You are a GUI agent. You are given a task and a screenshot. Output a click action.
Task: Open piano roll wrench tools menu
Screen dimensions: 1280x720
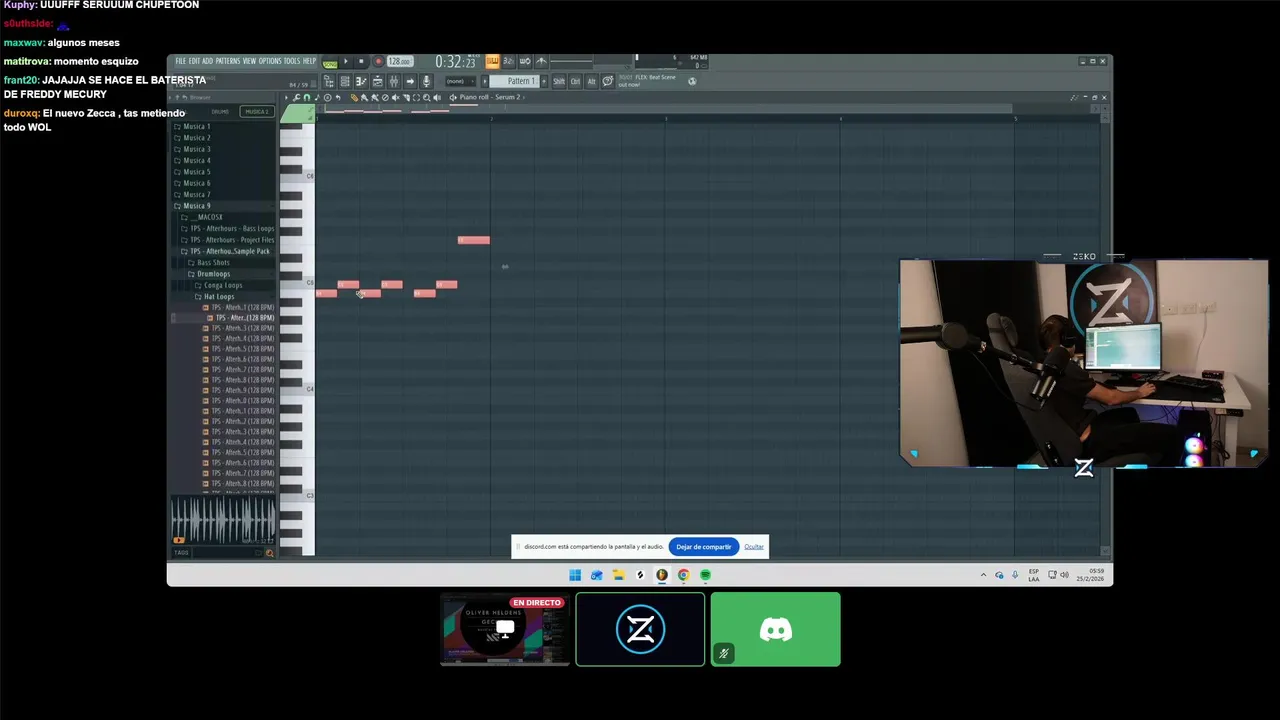(296, 97)
